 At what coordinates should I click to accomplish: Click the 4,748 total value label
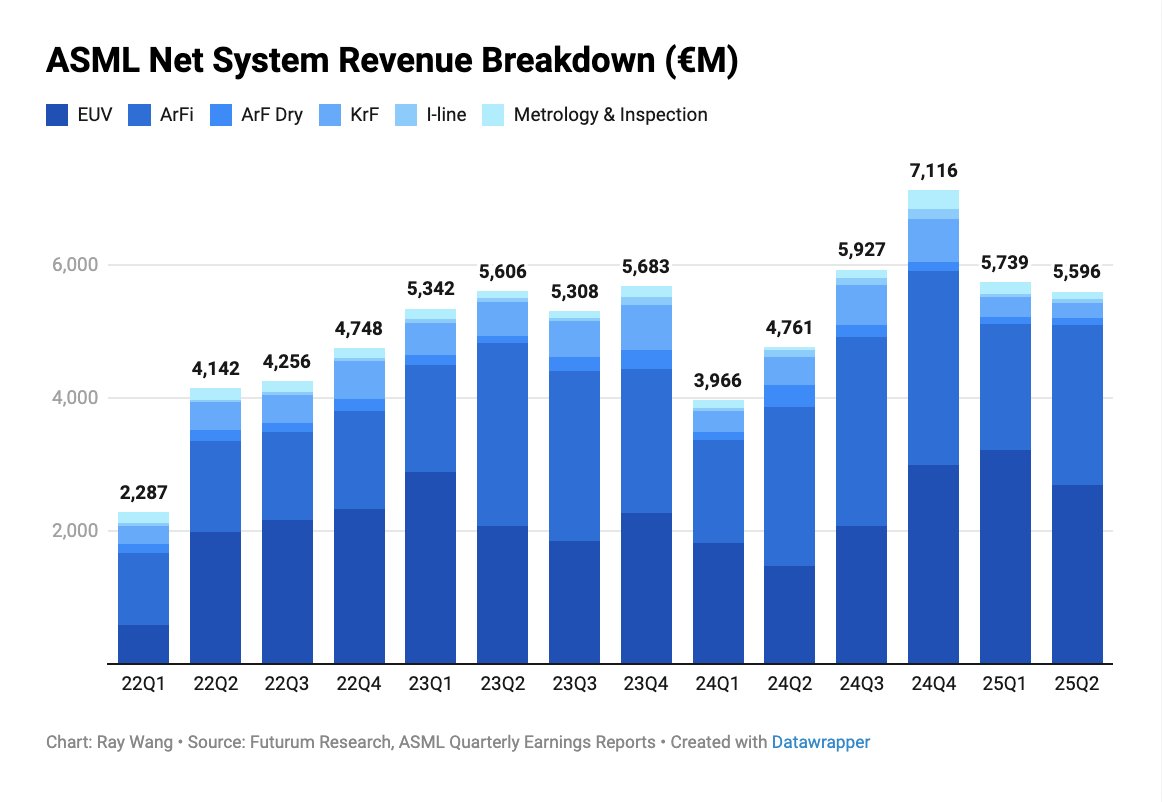tap(359, 329)
